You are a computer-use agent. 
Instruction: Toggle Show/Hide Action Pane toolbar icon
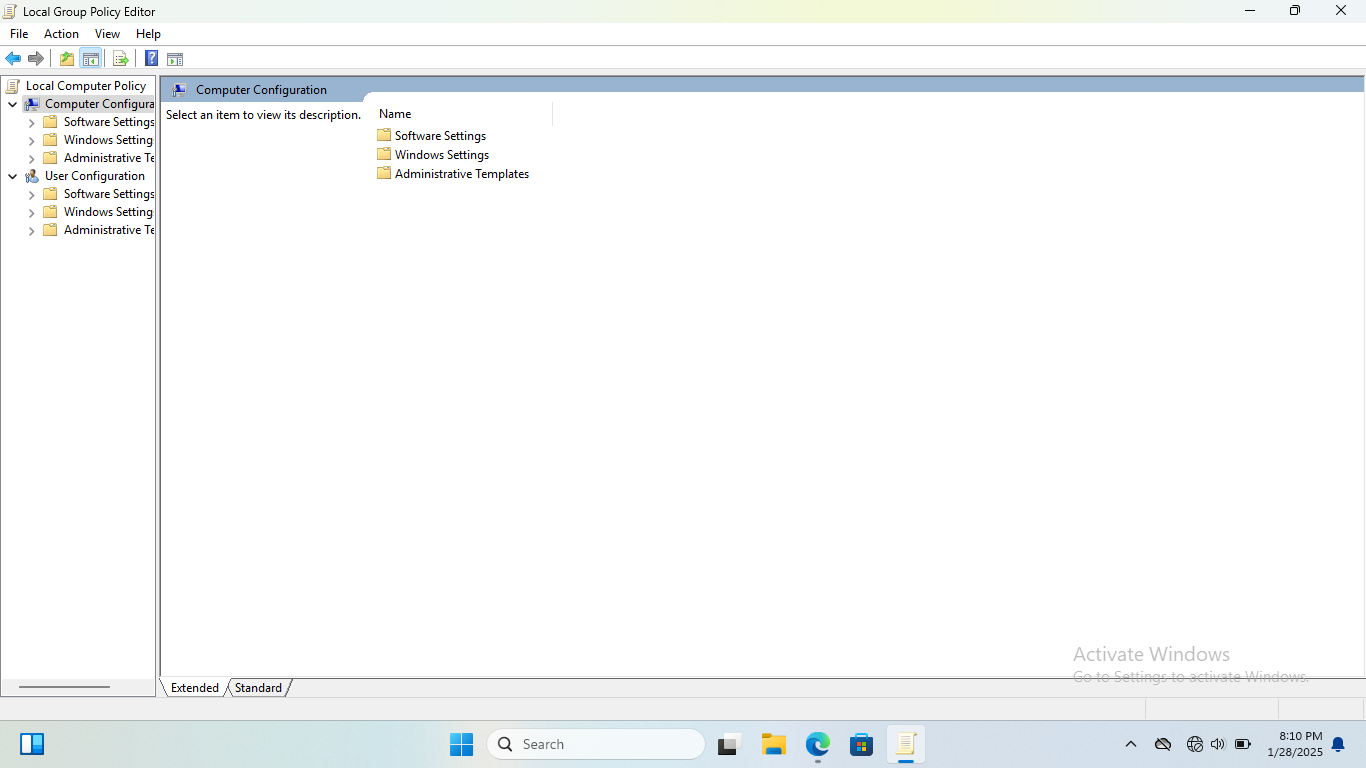(175, 59)
